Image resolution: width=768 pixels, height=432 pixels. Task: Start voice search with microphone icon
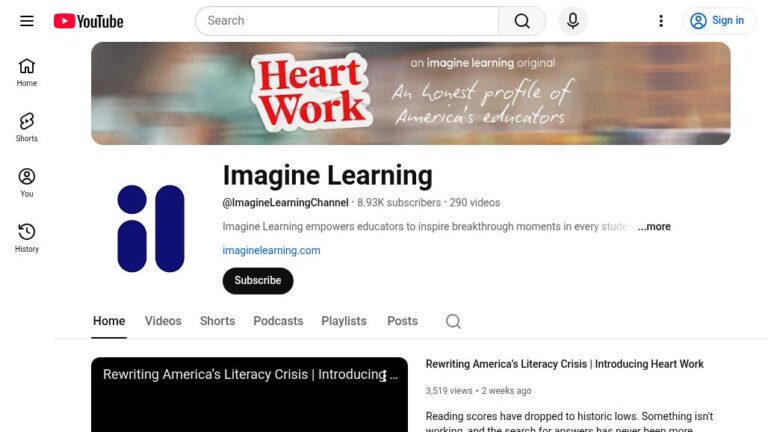[573, 21]
